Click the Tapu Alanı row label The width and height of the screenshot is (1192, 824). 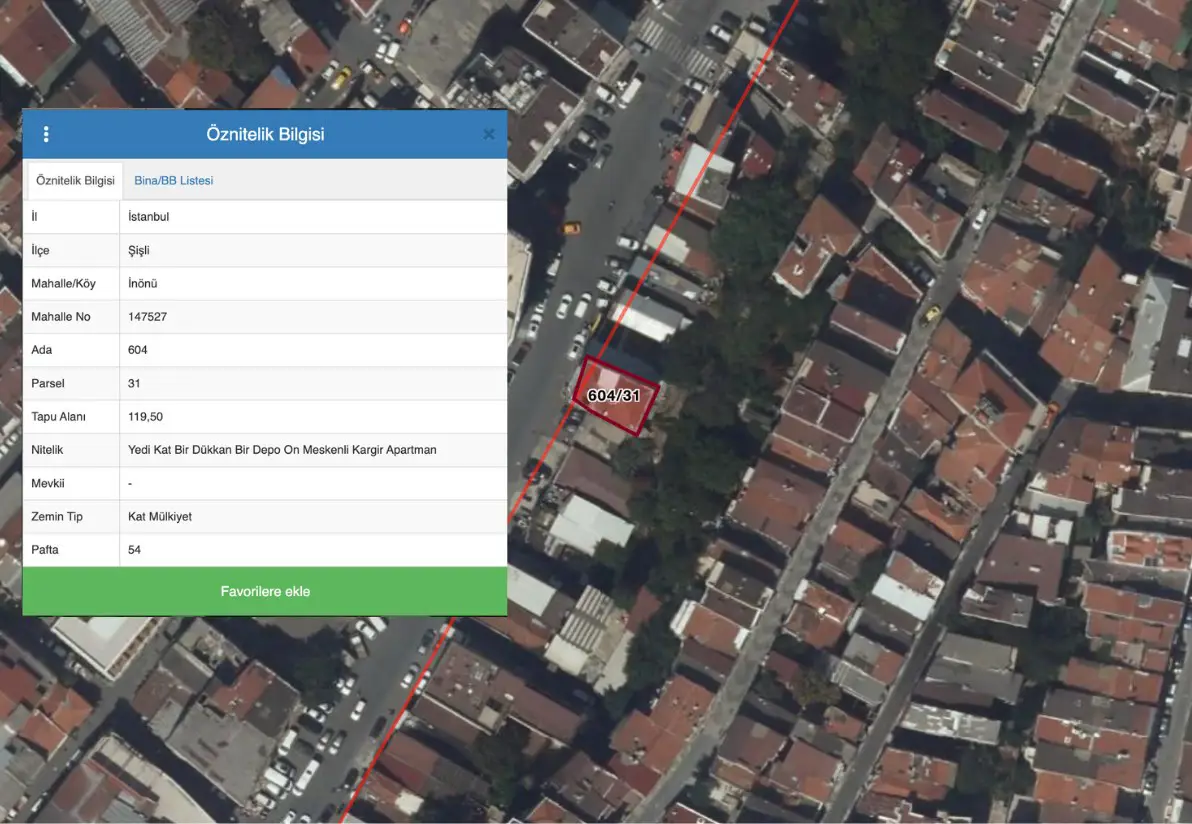click(x=59, y=417)
